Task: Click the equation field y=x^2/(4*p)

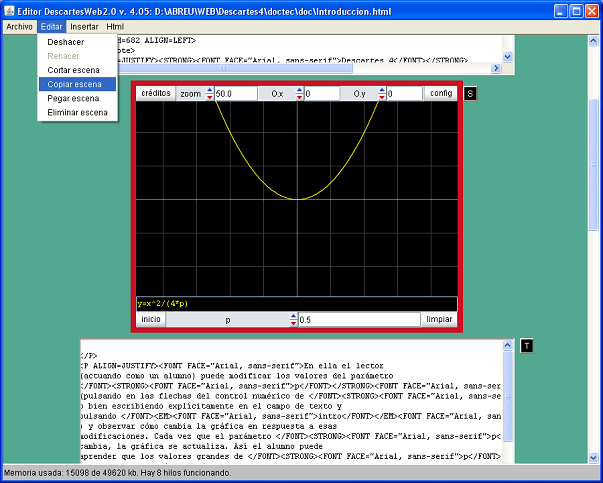Action: [x=297, y=304]
